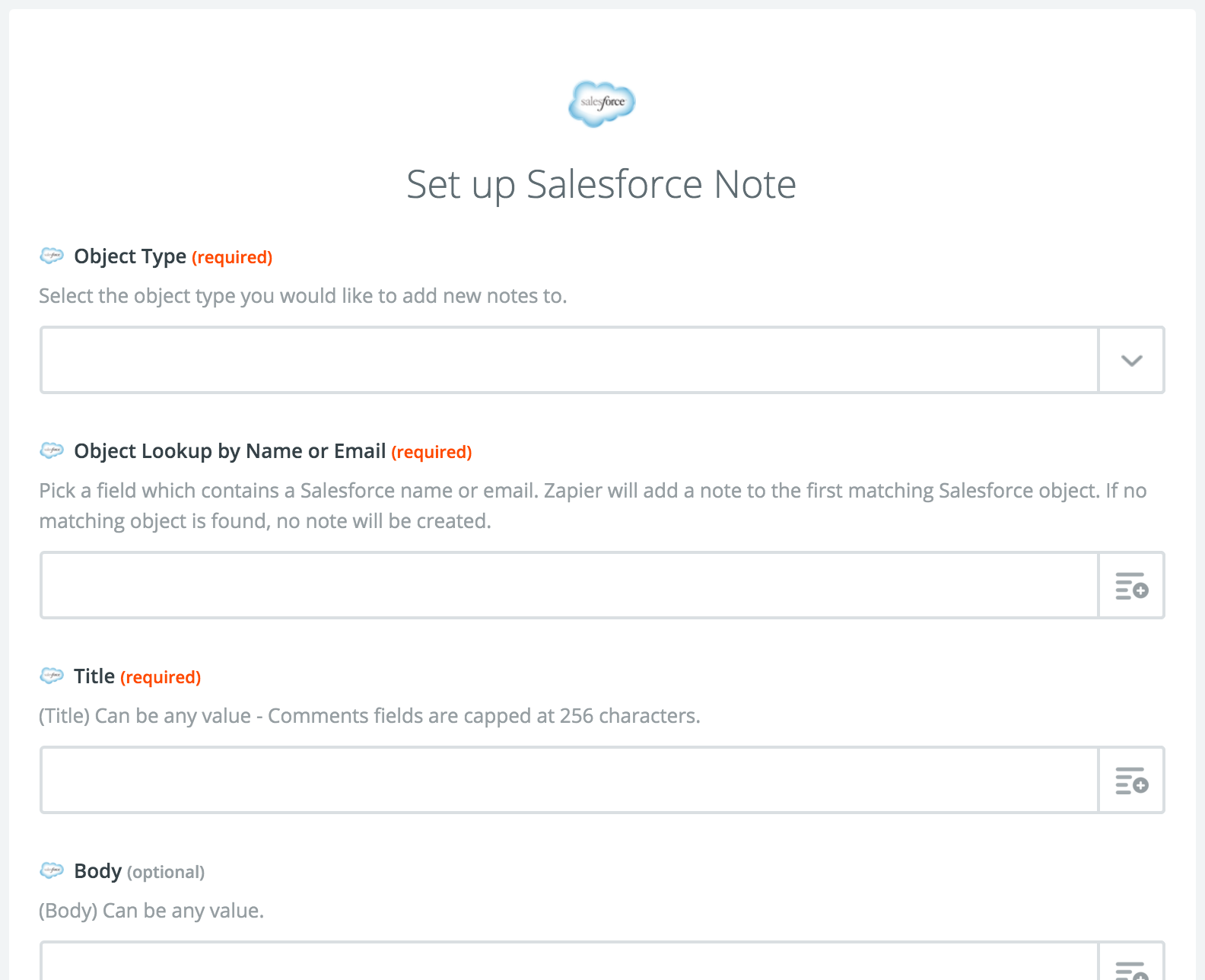Click the Title text input field
This screenshot has height=980, width=1205.
[569, 780]
